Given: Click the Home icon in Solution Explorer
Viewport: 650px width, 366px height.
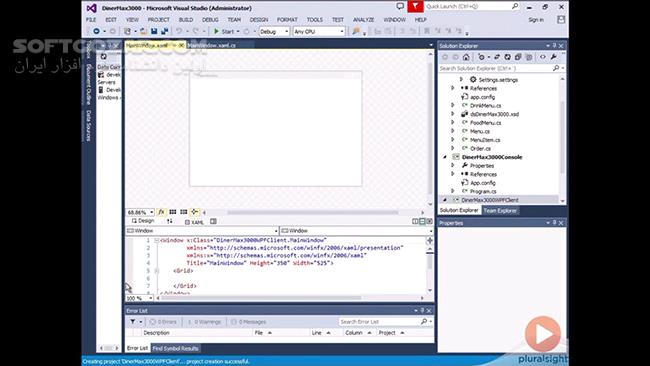Looking at the screenshot, I should (x=466, y=57).
